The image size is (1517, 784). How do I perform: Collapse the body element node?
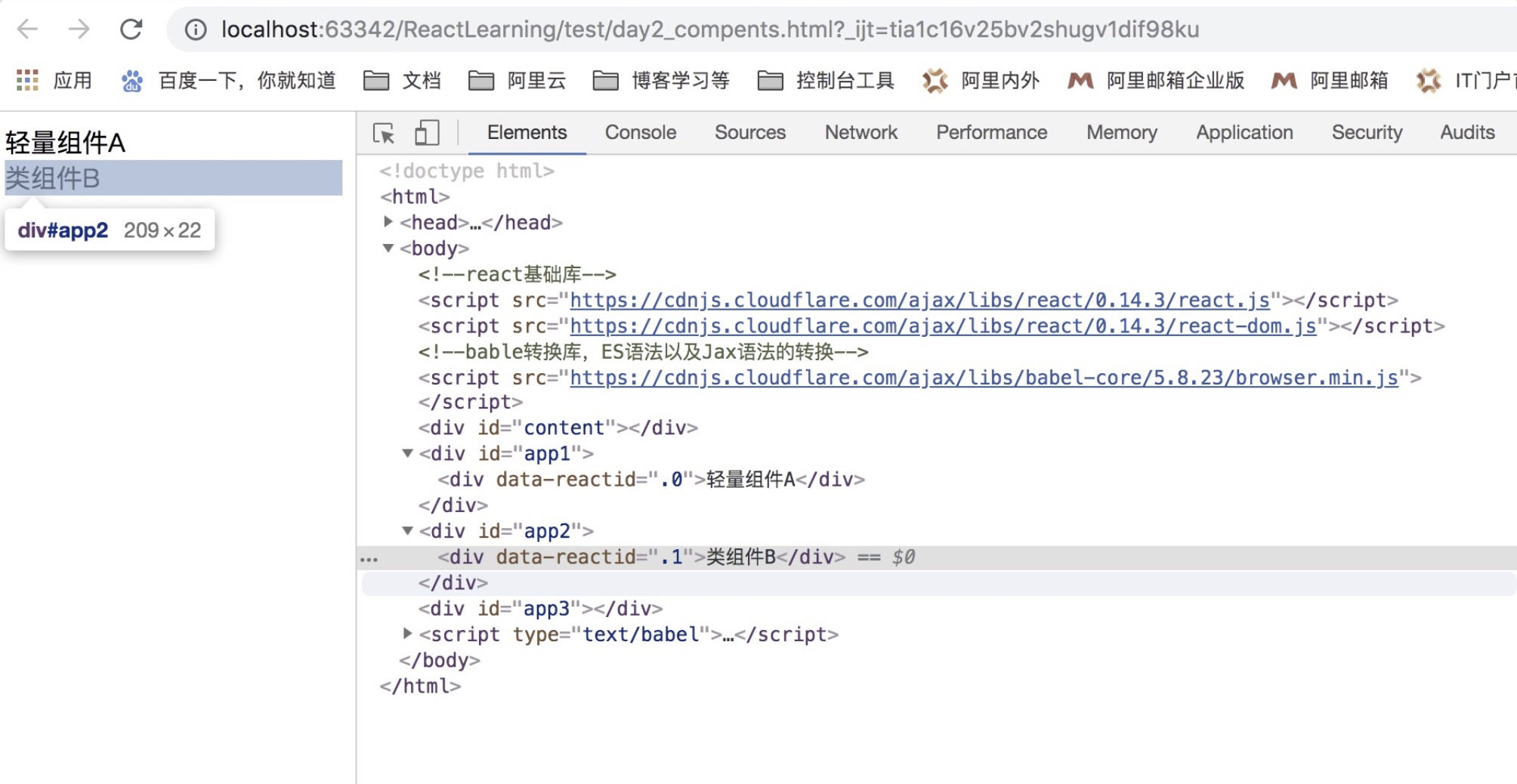[x=388, y=248]
